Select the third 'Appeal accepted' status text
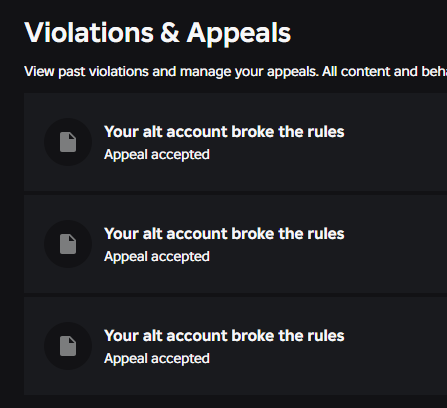447x408 pixels. coord(157,359)
